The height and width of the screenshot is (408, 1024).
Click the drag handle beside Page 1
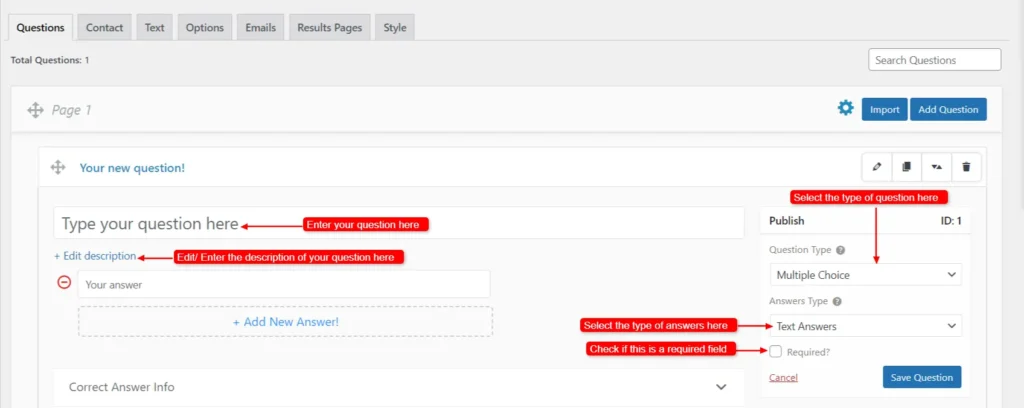[36, 110]
